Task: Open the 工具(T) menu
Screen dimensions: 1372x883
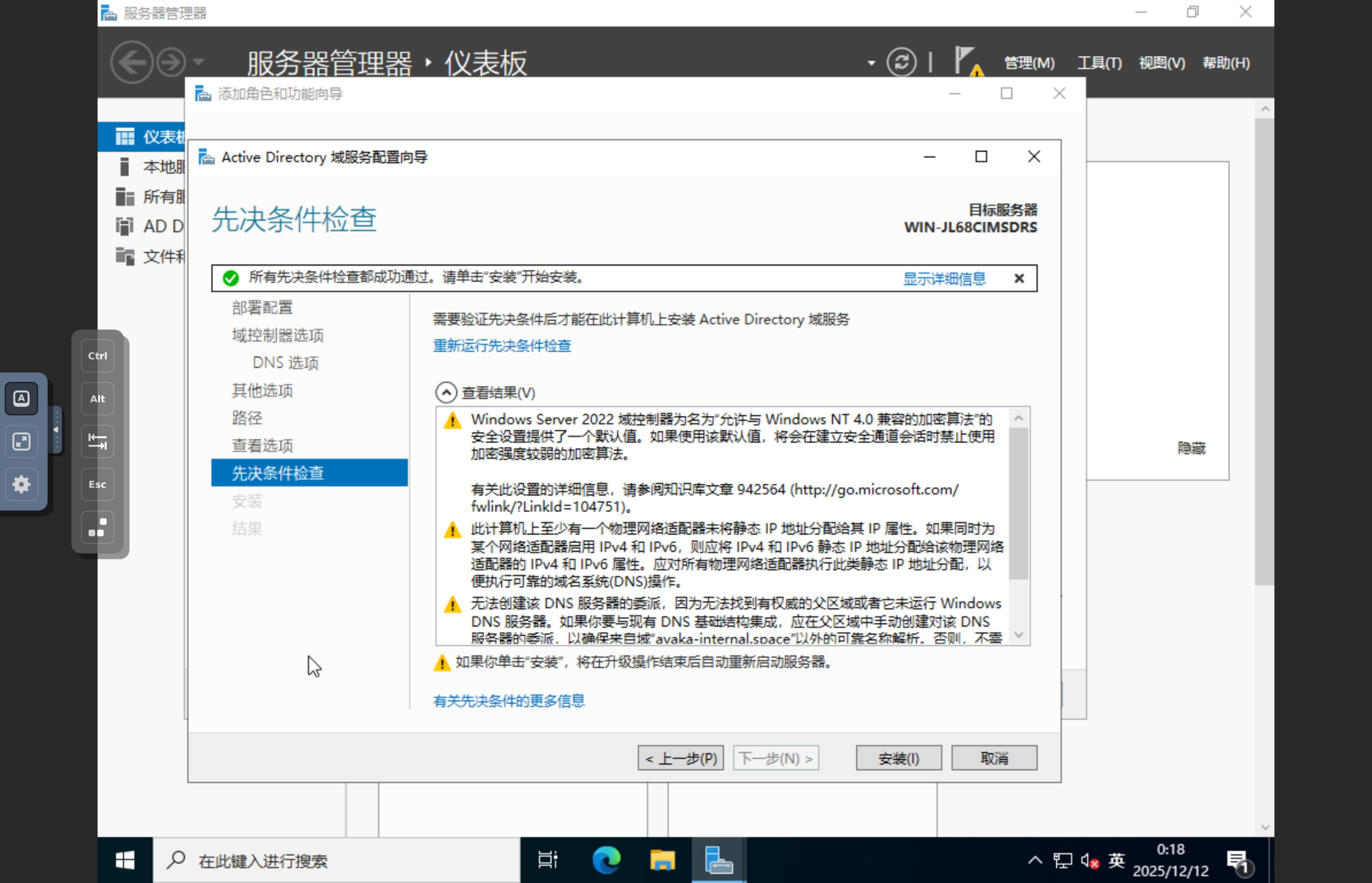Action: click(1099, 62)
